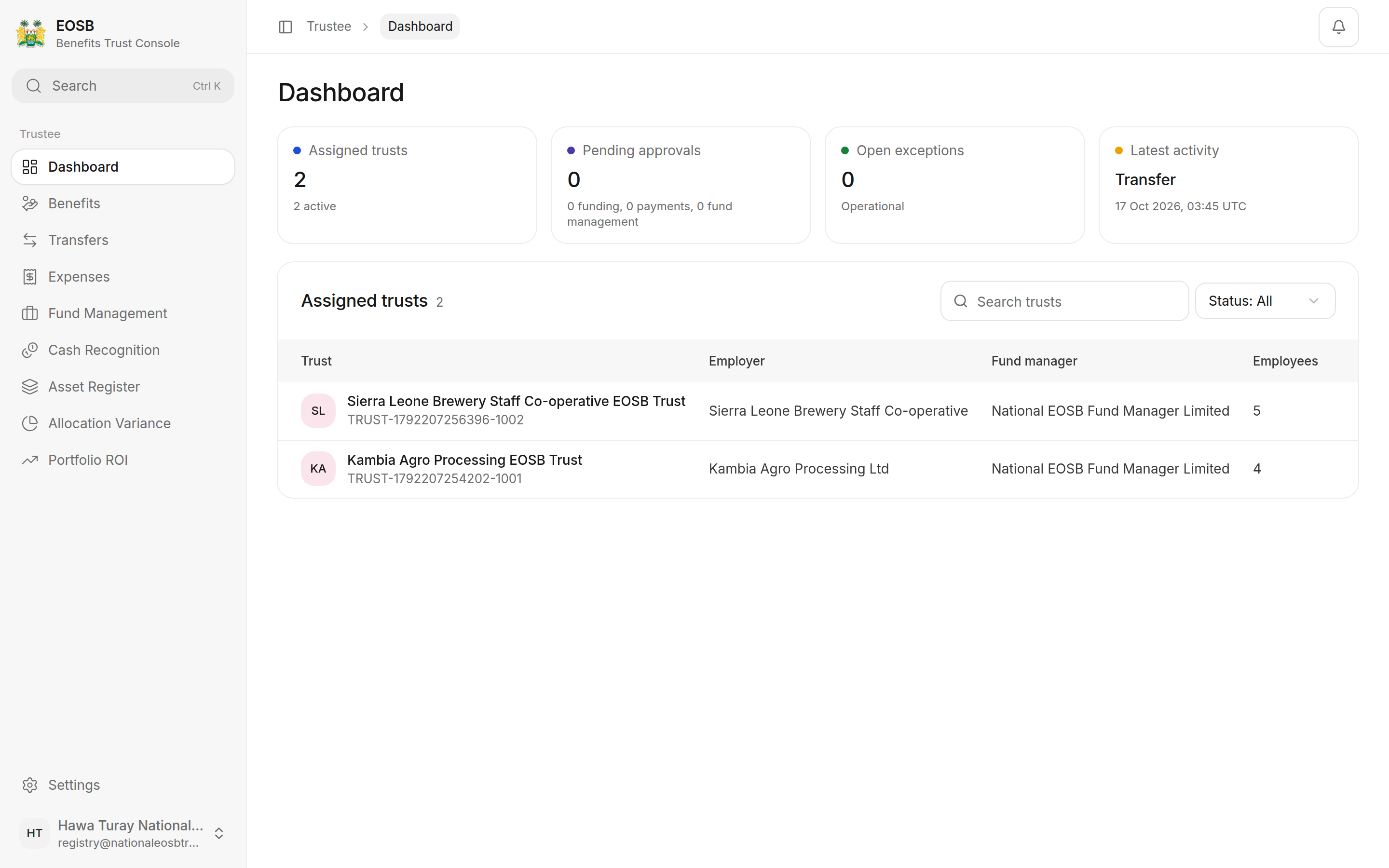Click the Dashboard grid icon in sidebar
Image resolution: width=1389 pixels, height=868 pixels.
[30, 167]
